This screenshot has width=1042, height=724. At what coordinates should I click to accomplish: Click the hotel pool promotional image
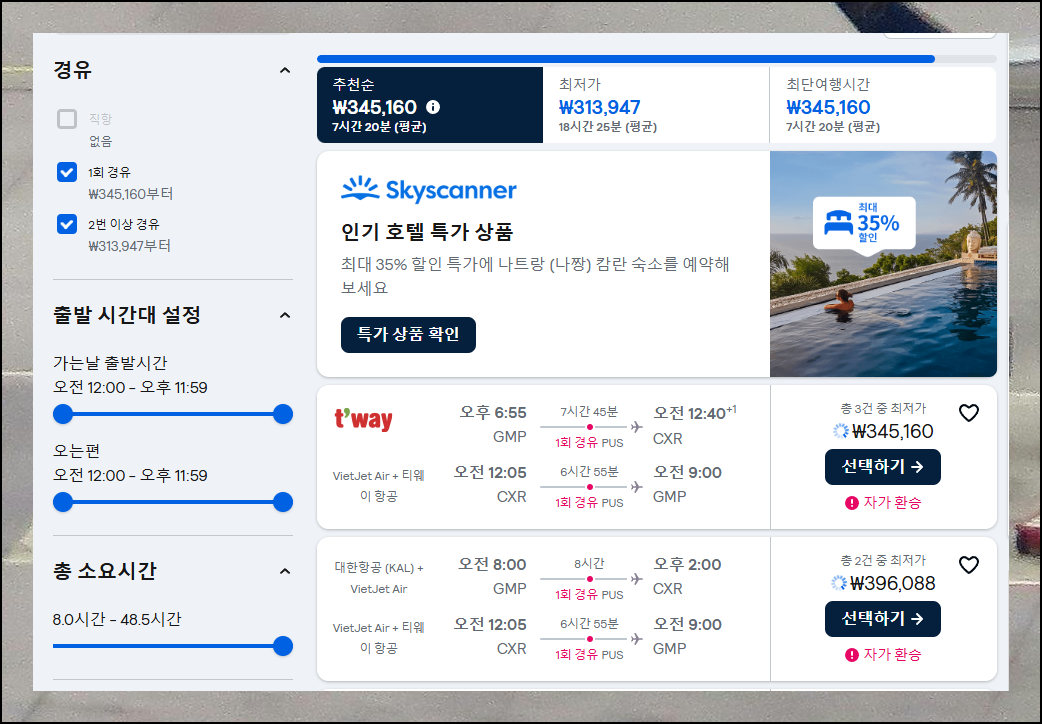coord(883,264)
